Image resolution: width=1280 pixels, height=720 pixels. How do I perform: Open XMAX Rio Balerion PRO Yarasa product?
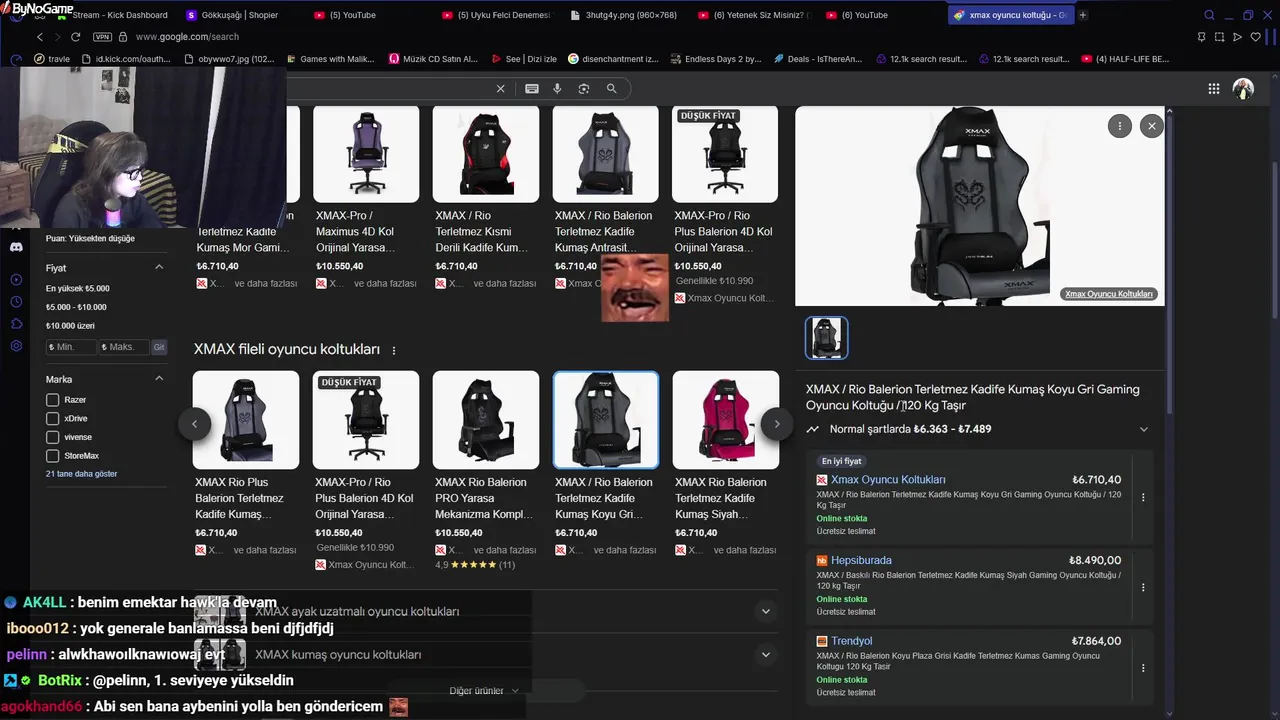pos(486,420)
